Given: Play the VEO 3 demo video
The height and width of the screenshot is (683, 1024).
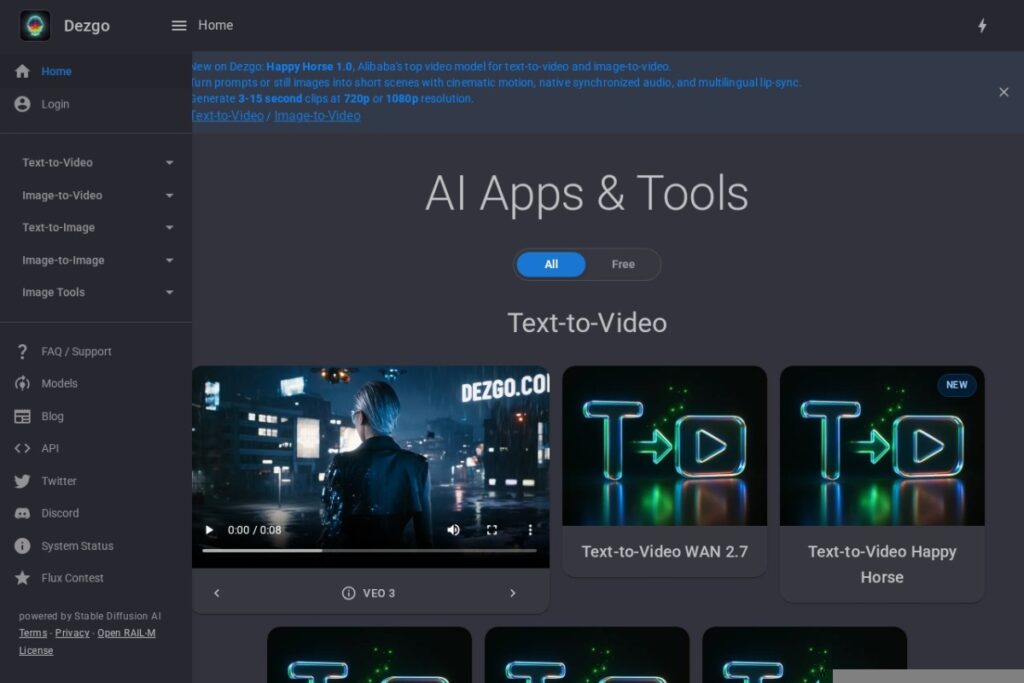Looking at the screenshot, I should [209, 530].
